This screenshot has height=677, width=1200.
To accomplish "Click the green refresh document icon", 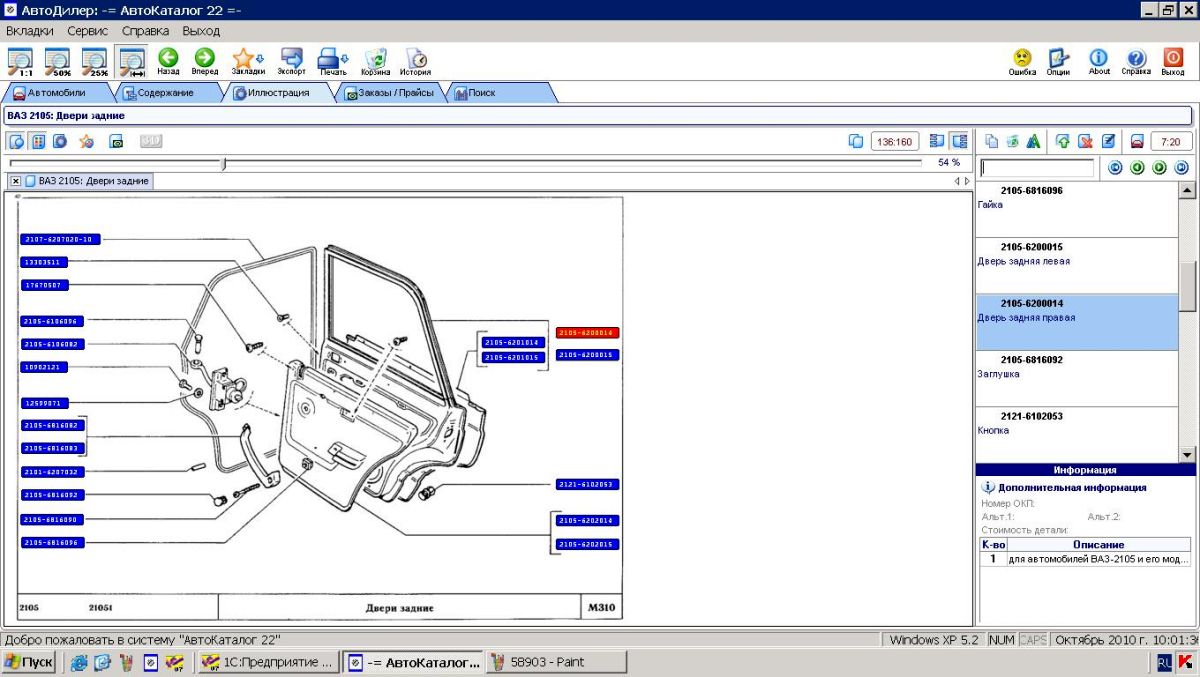I will point(1012,141).
